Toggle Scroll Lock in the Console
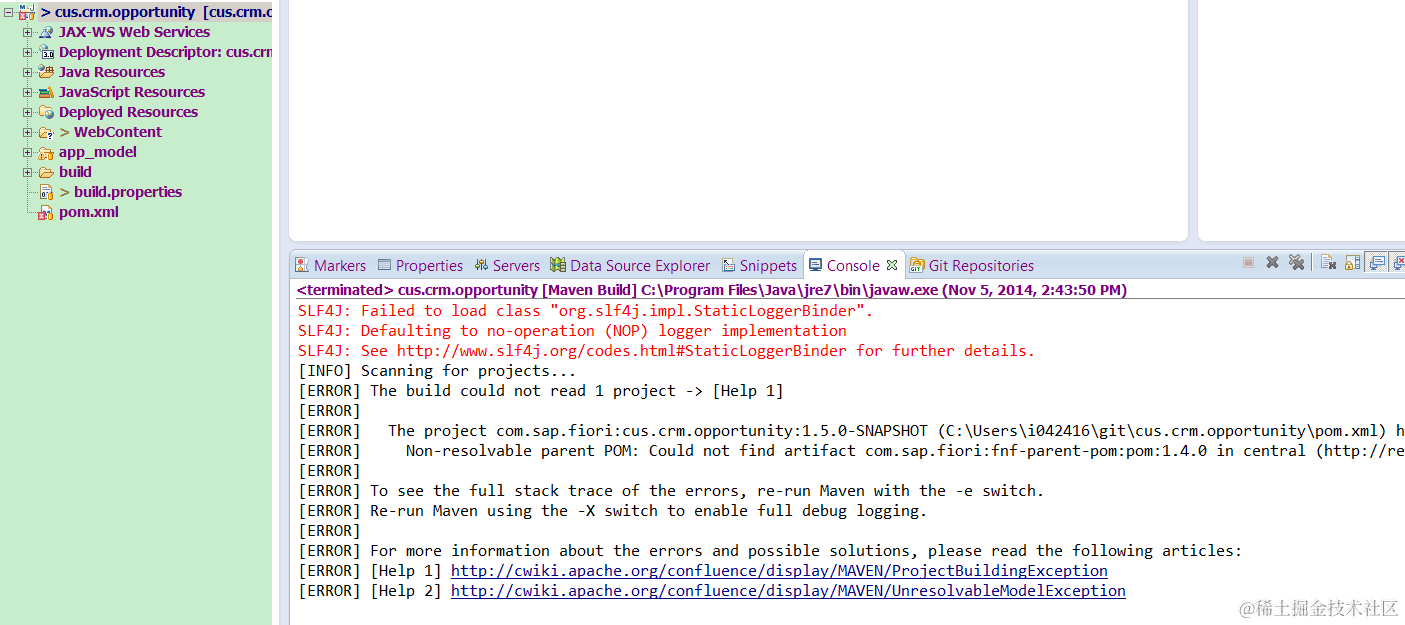This screenshot has width=1405, height=625. tap(1352, 262)
